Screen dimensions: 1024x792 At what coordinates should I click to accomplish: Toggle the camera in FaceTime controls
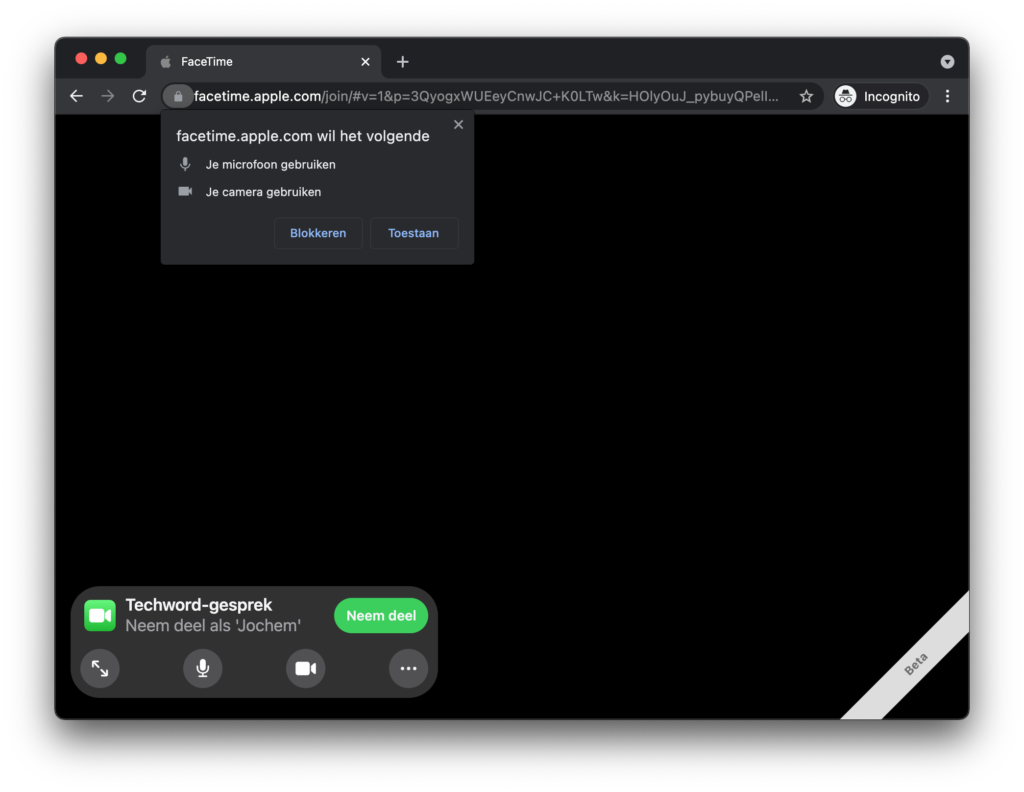point(306,668)
